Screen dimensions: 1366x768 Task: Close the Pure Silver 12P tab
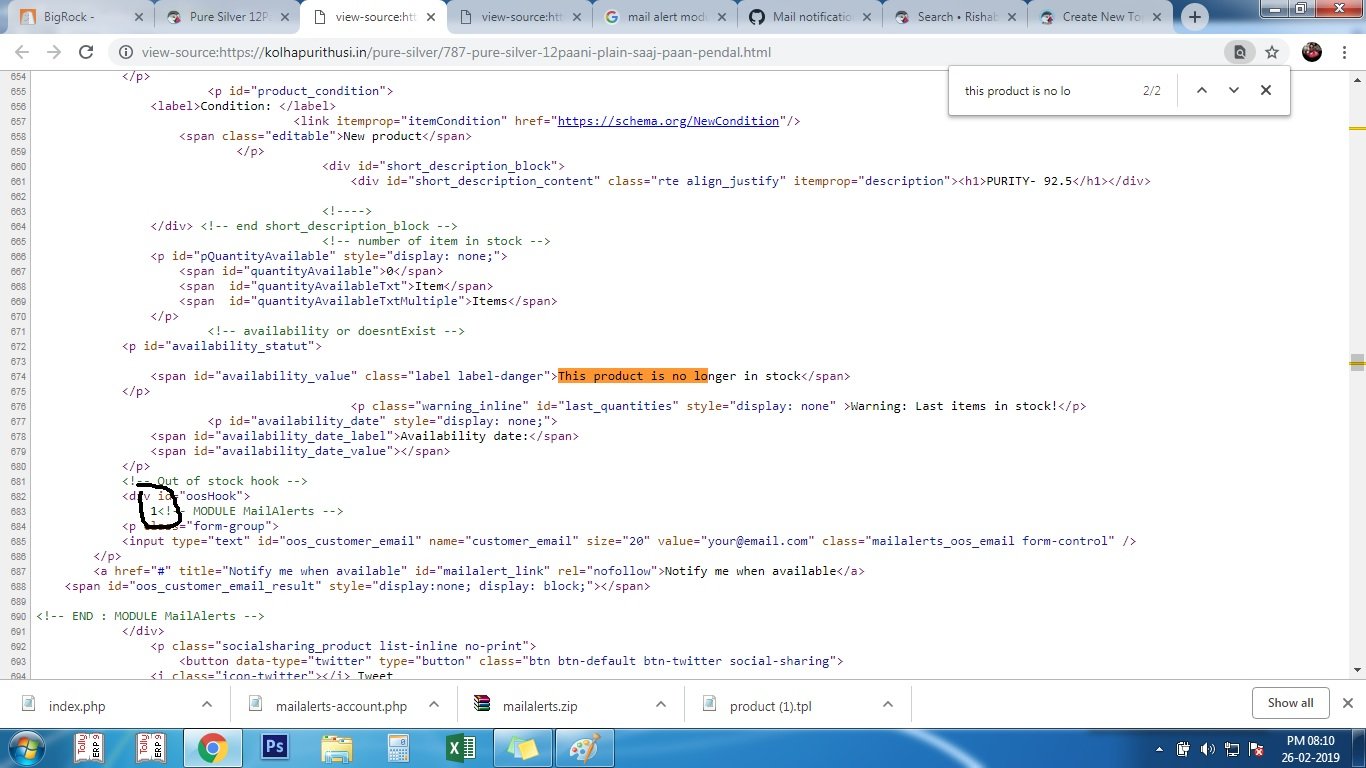[284, 17]
